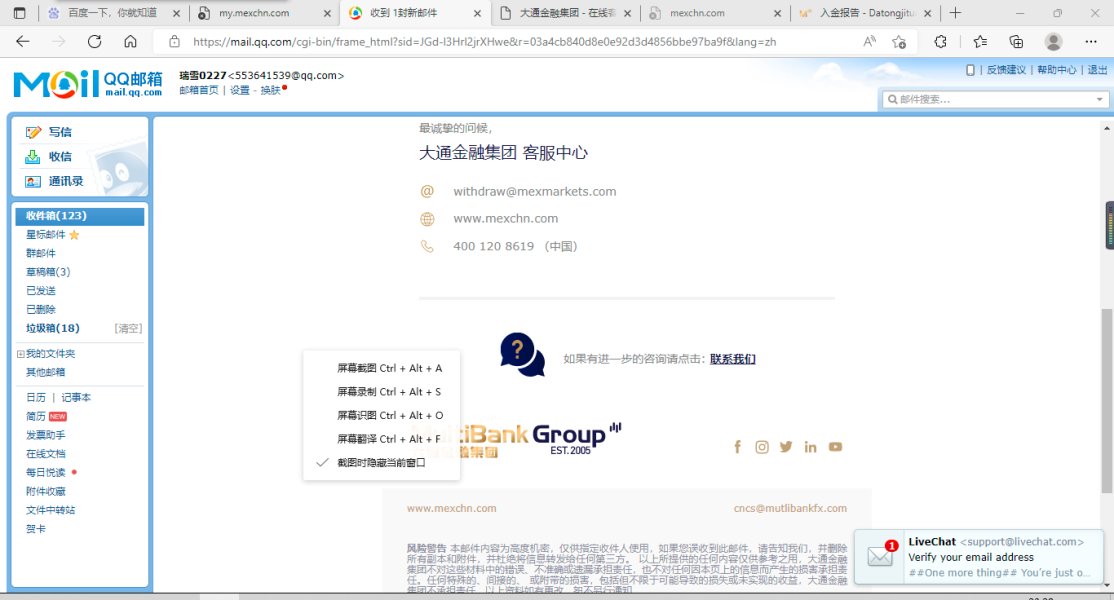This screenshot has height=600, width=1114.
Task: Choose 屏幕录制 Ctrl+Alt+S menu entry
Action: pyautogui.click(x=389, y=391)
